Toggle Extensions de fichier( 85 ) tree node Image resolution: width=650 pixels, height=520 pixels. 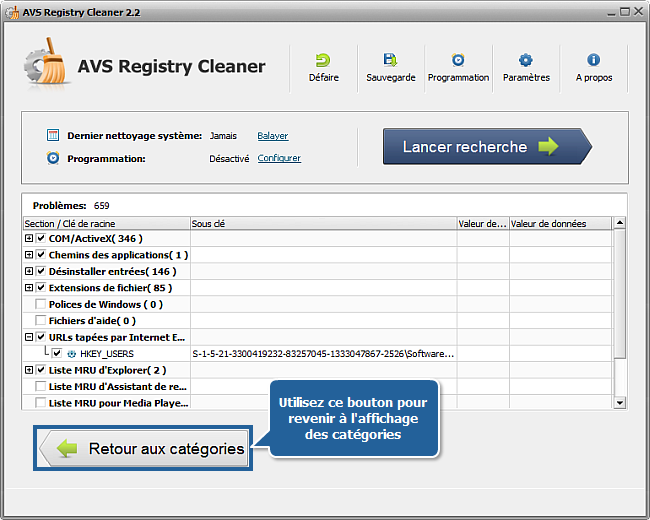point(29,287)
